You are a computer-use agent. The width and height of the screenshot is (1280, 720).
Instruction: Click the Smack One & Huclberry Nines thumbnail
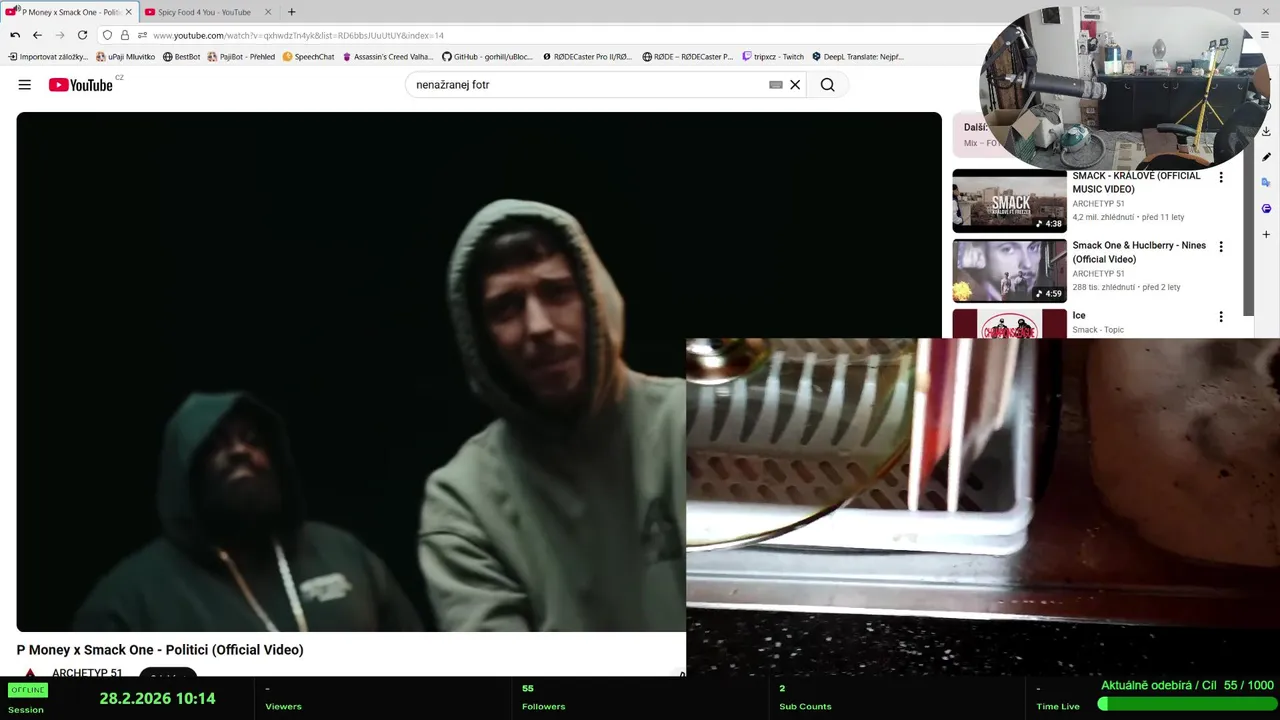pos(1009,271)
